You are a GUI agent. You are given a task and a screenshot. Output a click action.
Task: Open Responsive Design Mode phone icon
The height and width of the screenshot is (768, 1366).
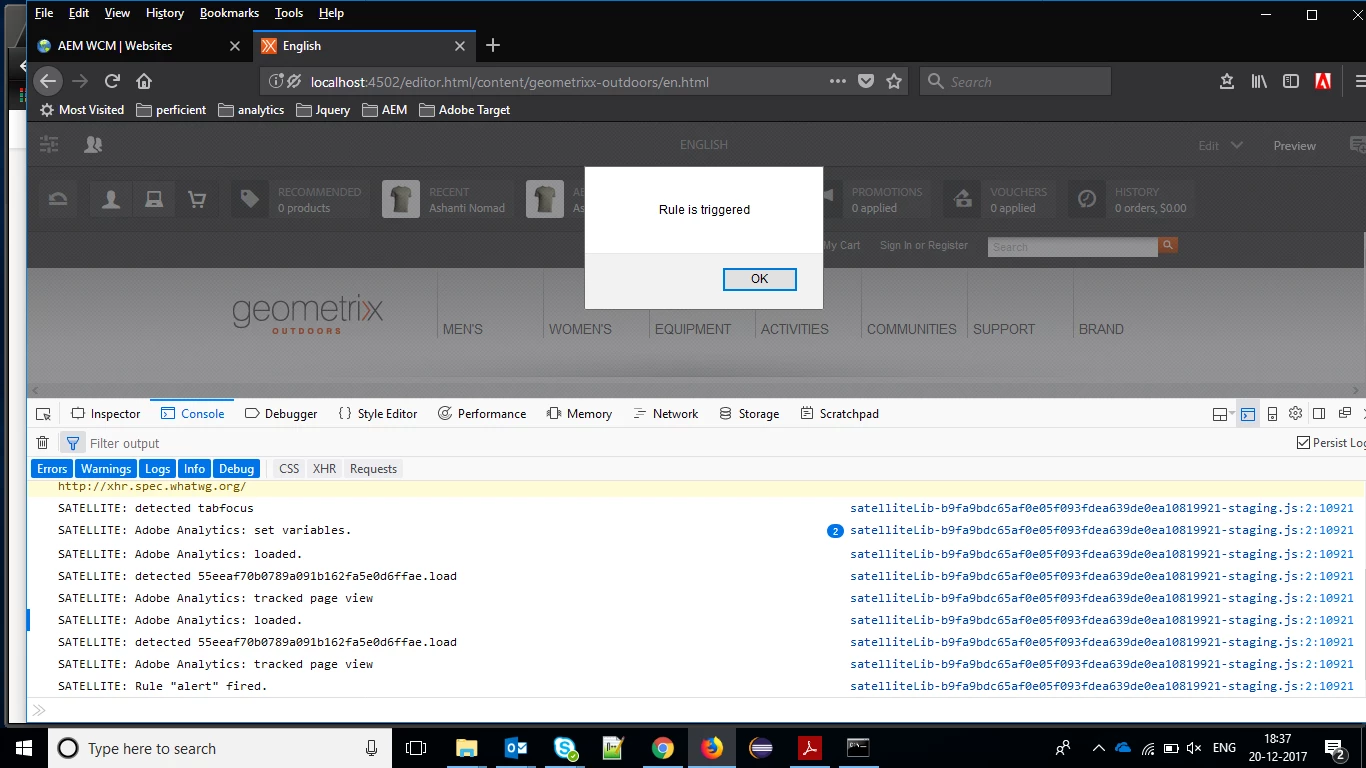click(x=1272, y=414)
